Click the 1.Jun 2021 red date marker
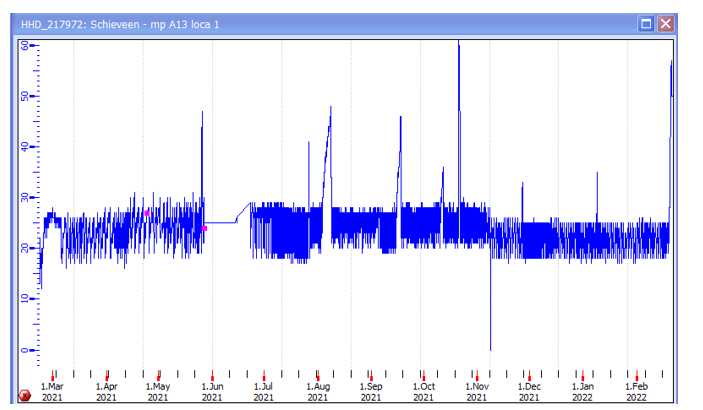The height and width of the screenshot is (410, 703). coord(212,376)
